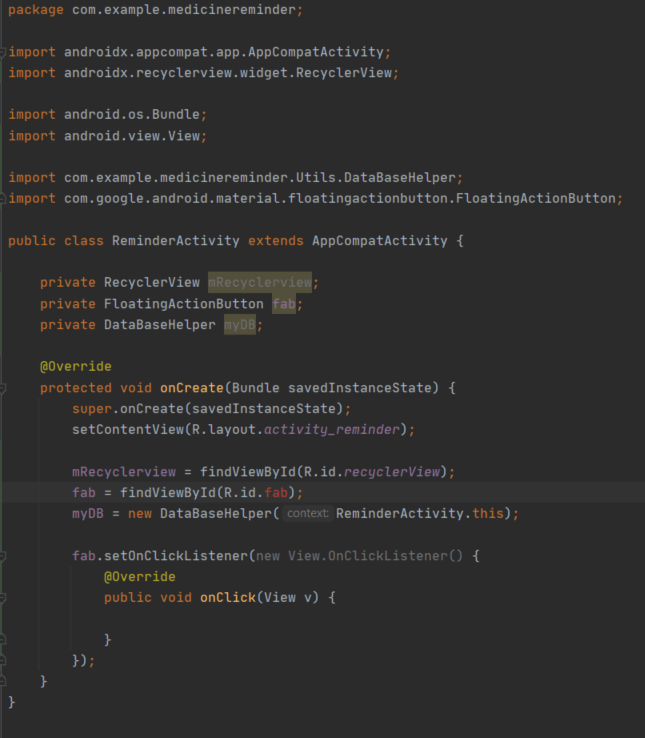
Task: Click findViewById on the mRecyclerview assignment line
Action: tap(248, 472)
